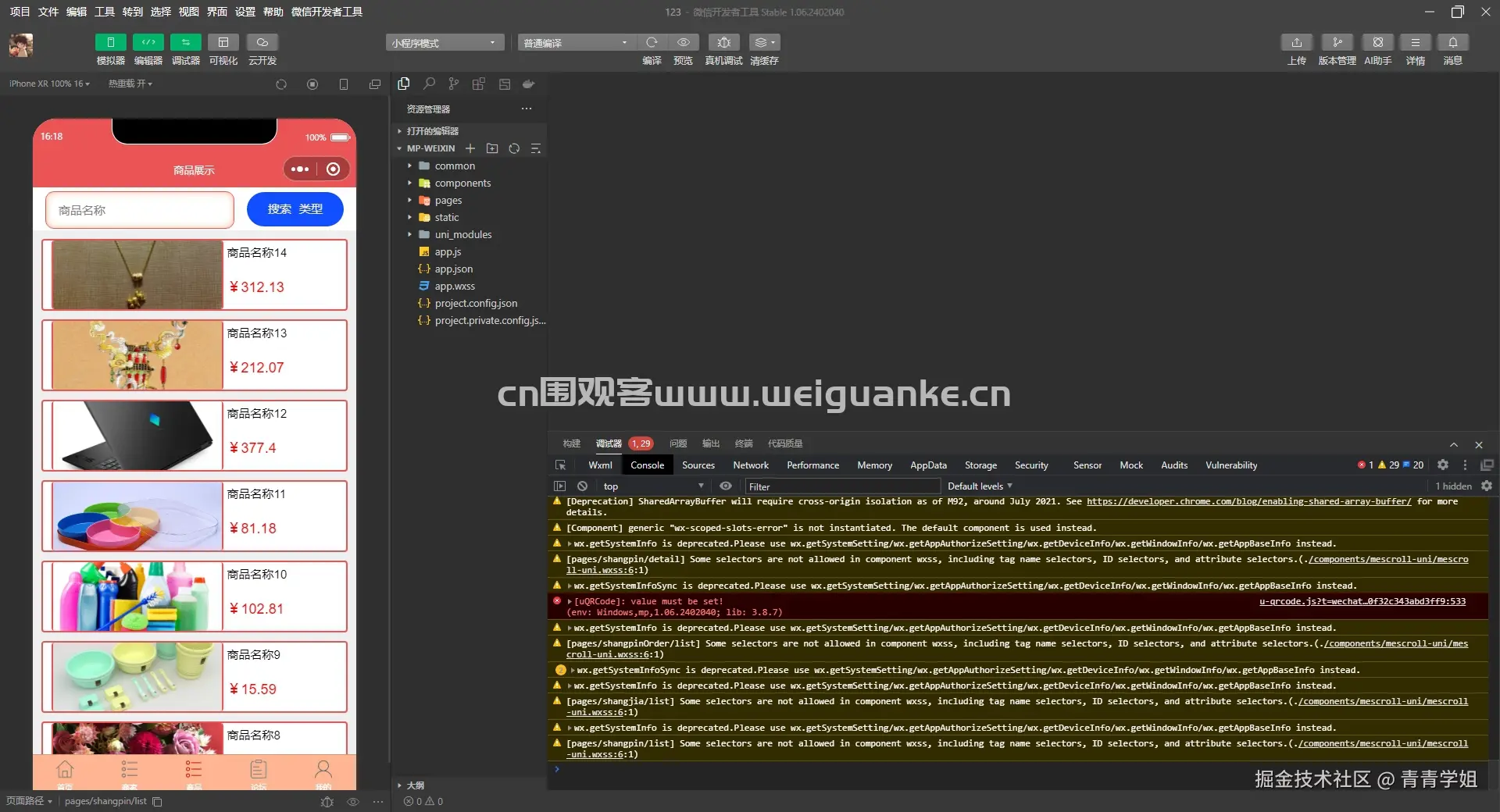
Task: Click the upload (上传) icon
Action: [1297, 42]
